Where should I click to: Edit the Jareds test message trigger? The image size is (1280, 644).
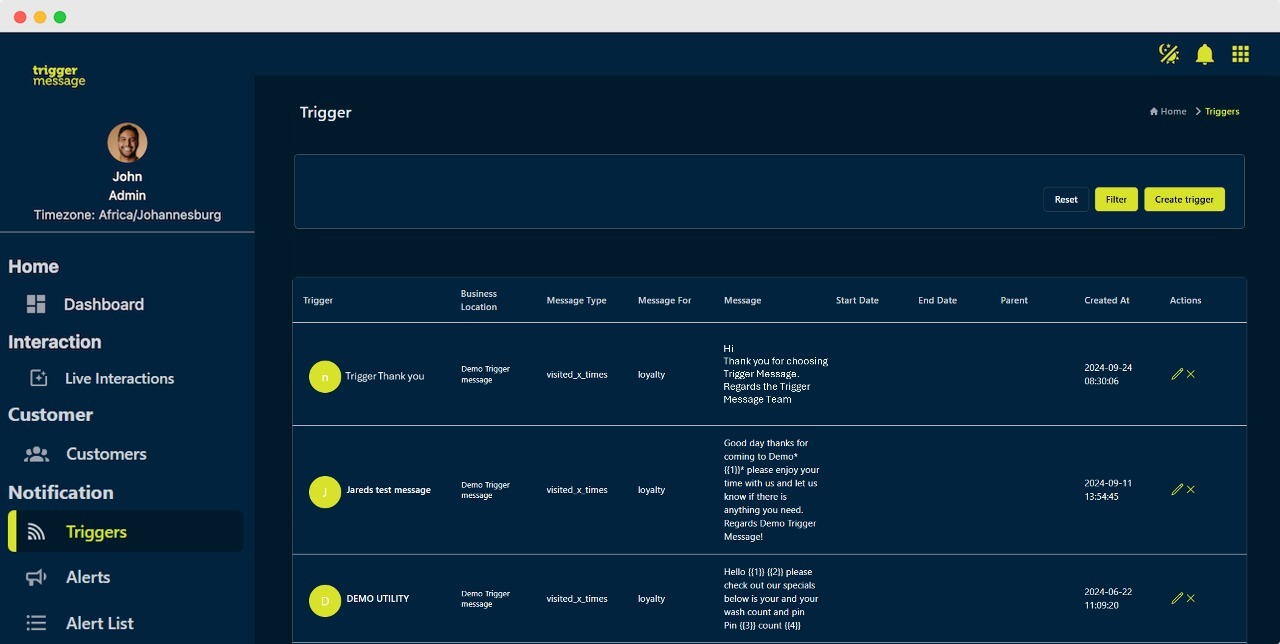tap(1177, 490)
